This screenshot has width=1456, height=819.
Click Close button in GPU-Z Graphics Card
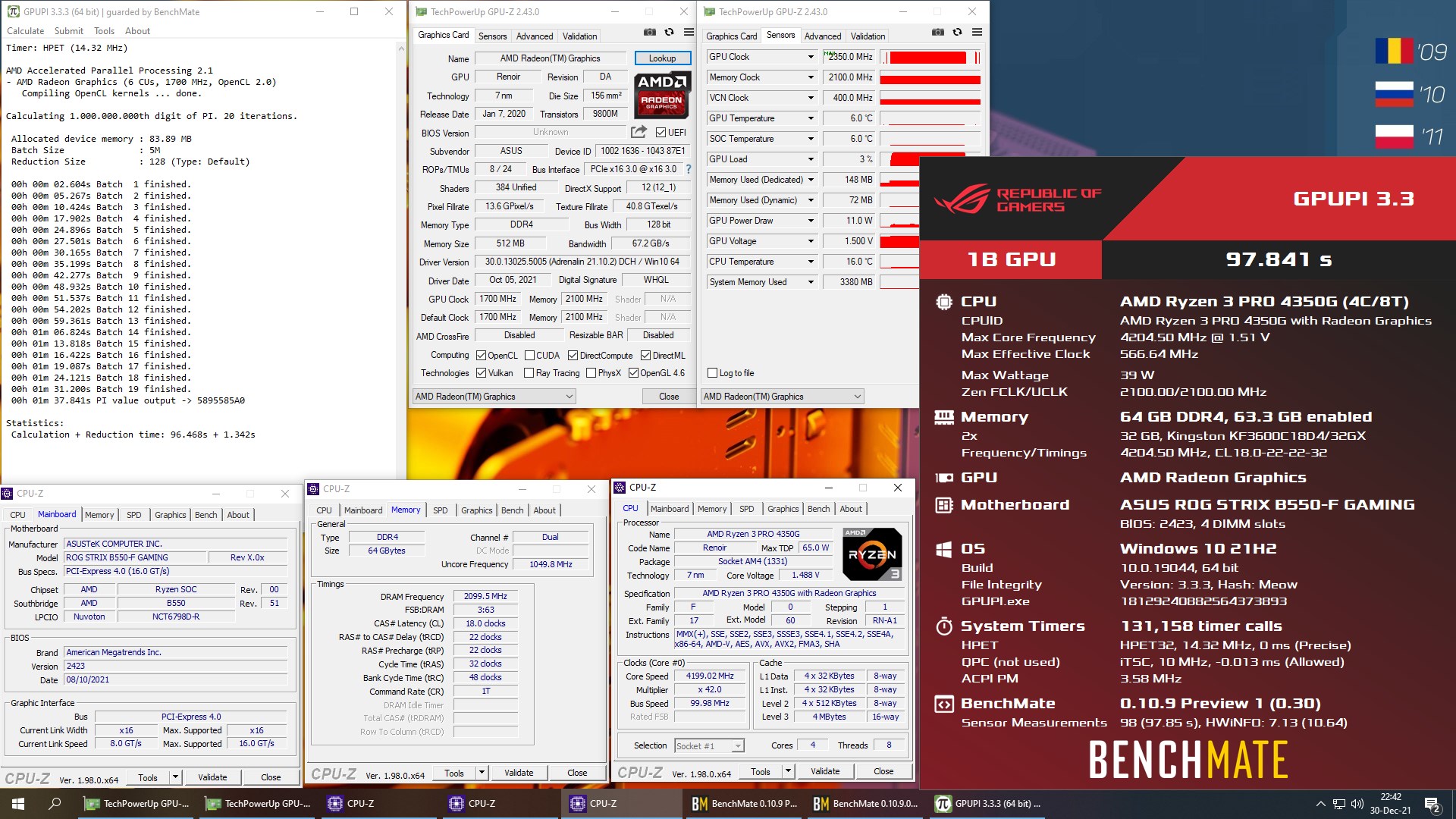[x=669, y=396]
